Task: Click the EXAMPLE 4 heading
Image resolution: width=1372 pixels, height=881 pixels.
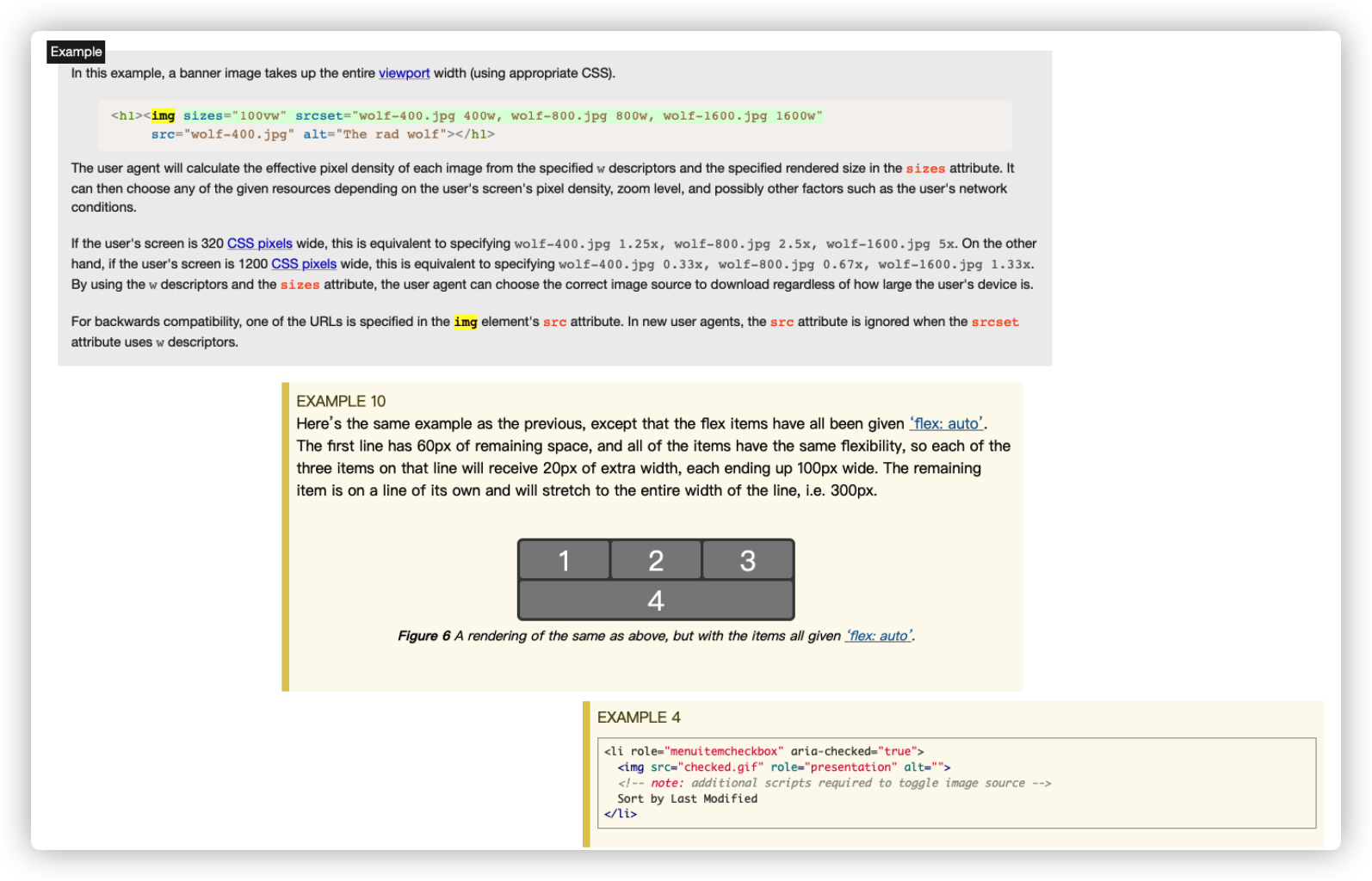Action: pos(639,718)
